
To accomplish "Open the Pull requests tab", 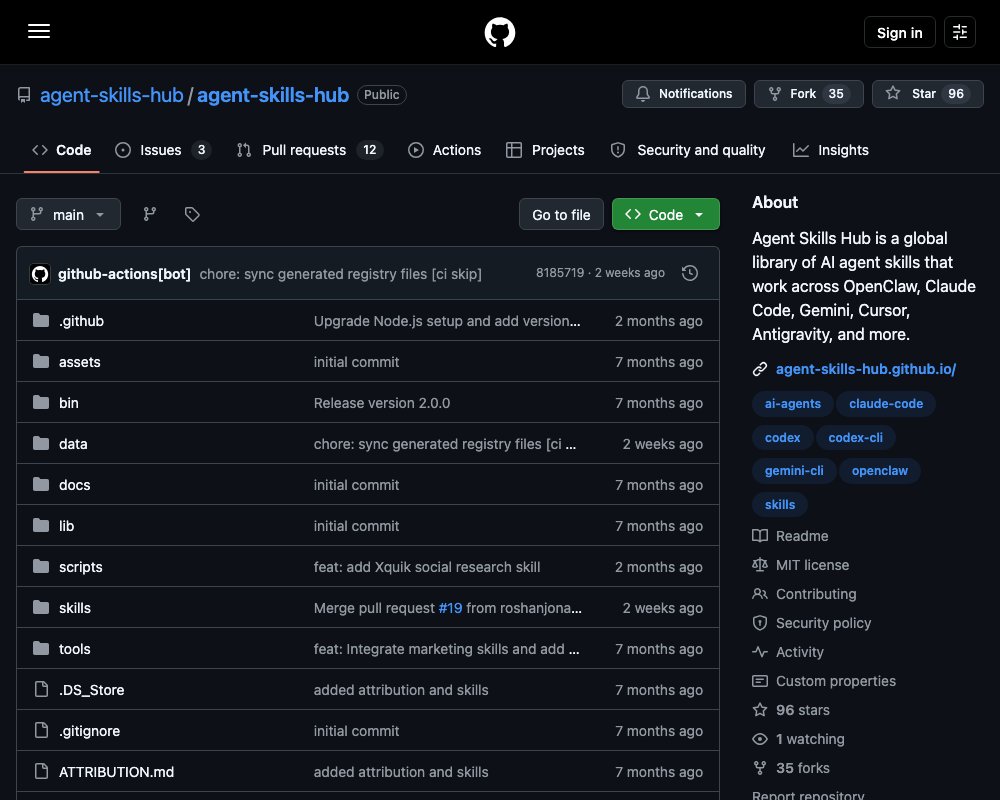I will (309, 150).
